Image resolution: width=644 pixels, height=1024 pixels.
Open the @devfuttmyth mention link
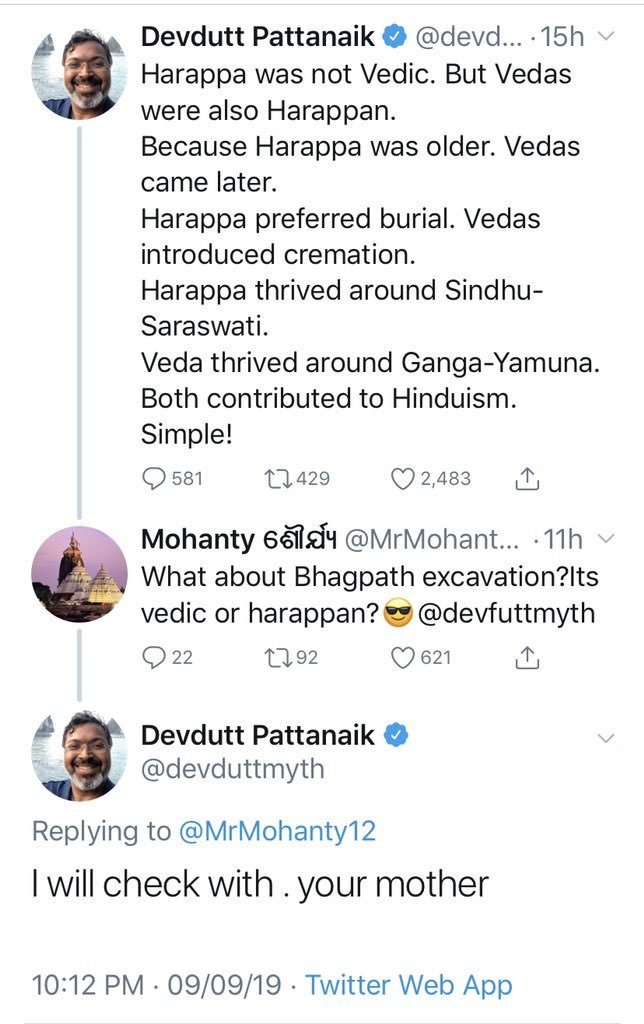(507, 612)
